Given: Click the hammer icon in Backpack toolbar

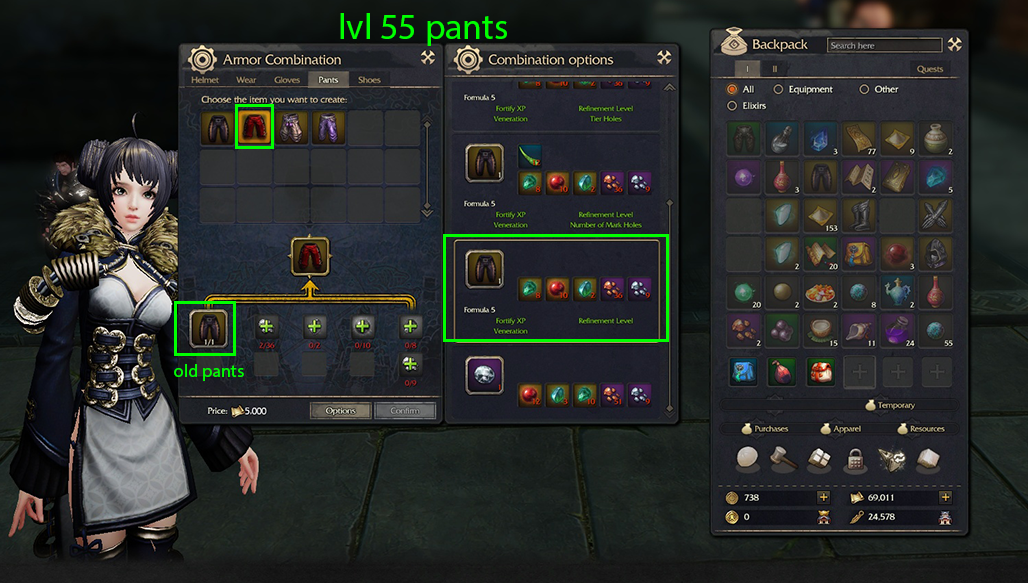Looking at the screenshot, I should click(783, 459).
